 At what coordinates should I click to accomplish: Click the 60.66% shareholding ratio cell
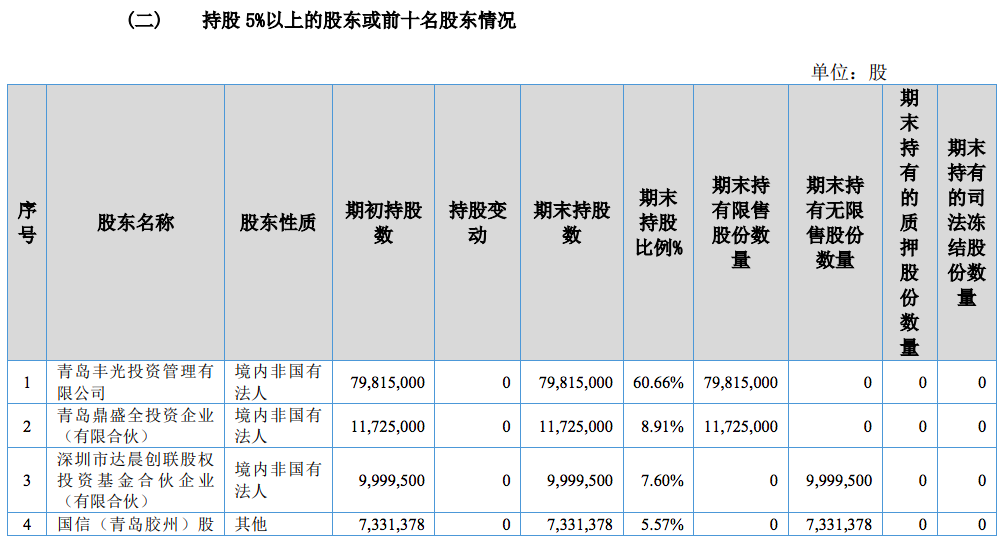tap(658, 382)
